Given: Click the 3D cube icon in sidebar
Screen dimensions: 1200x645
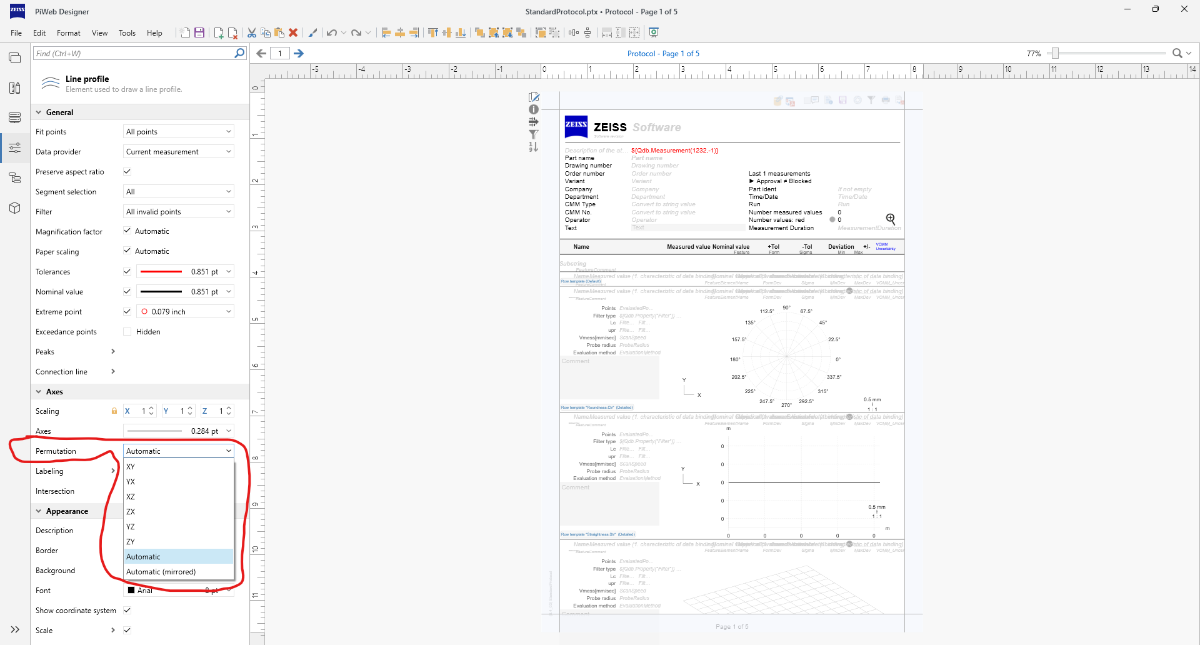Looking at the screenshot, I should coord(15,208).
